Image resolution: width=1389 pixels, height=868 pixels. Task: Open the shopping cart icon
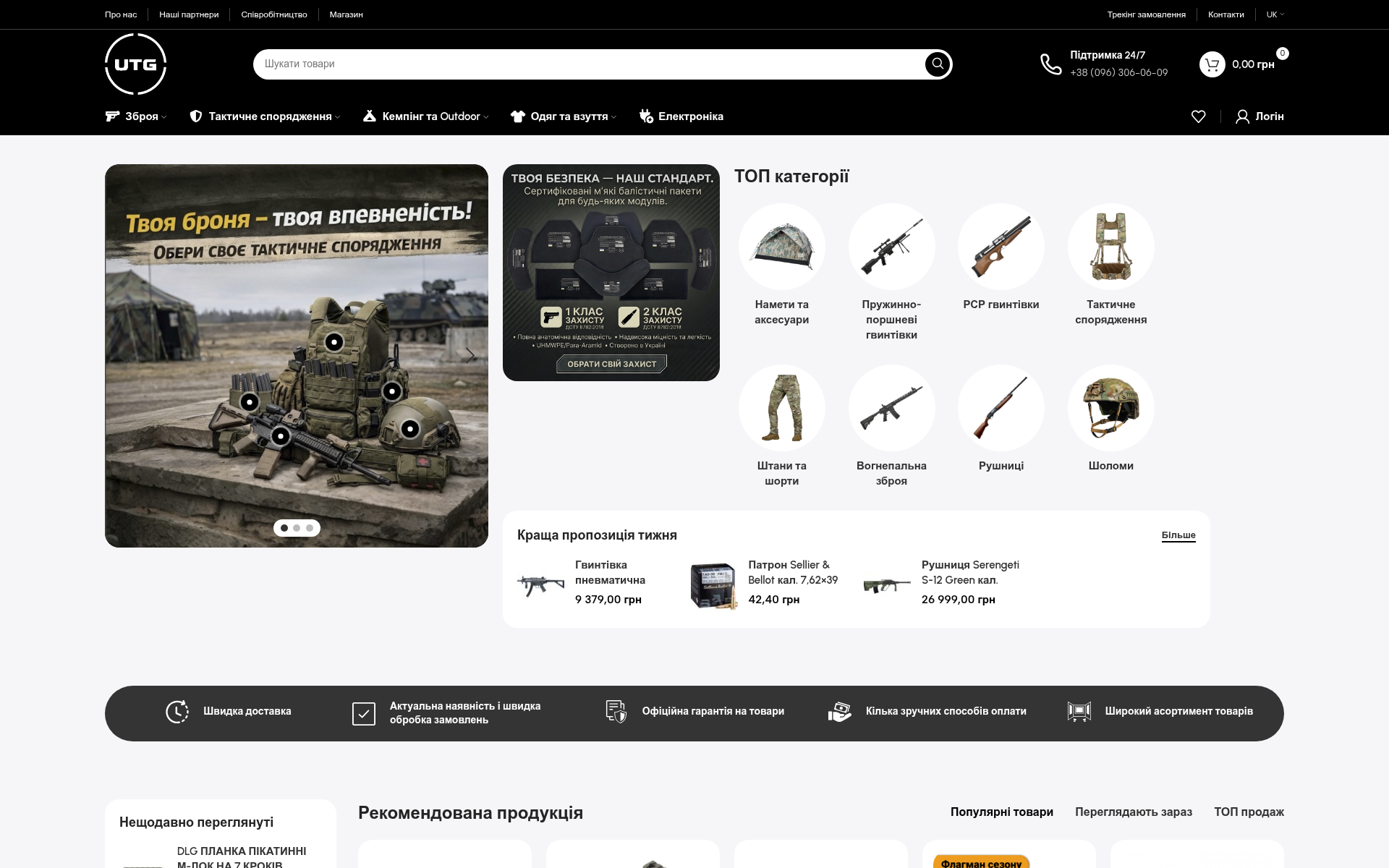pos(1212,64)
